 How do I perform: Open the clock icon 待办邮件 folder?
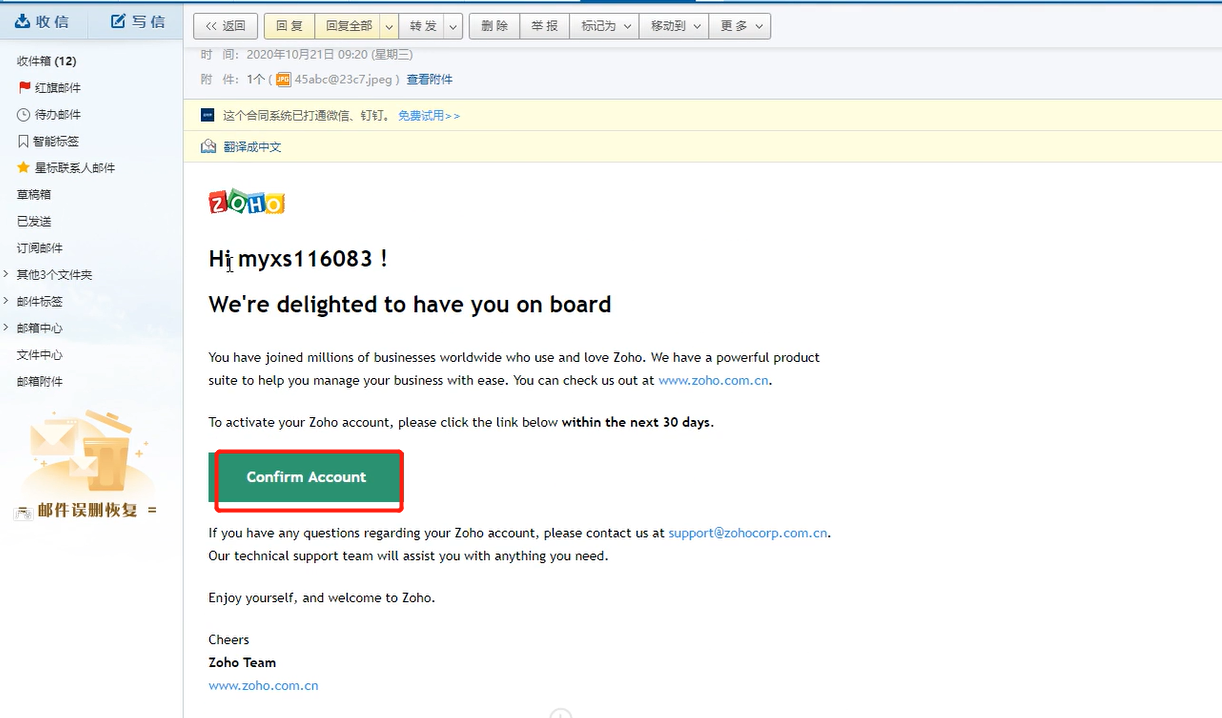[x=25, y=115]
